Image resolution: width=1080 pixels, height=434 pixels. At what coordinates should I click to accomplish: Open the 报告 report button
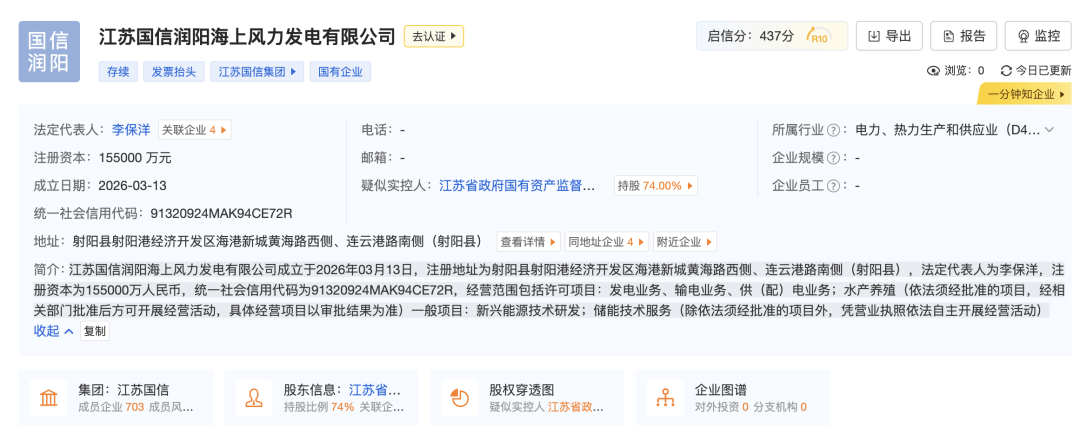[x=962, y=36]
